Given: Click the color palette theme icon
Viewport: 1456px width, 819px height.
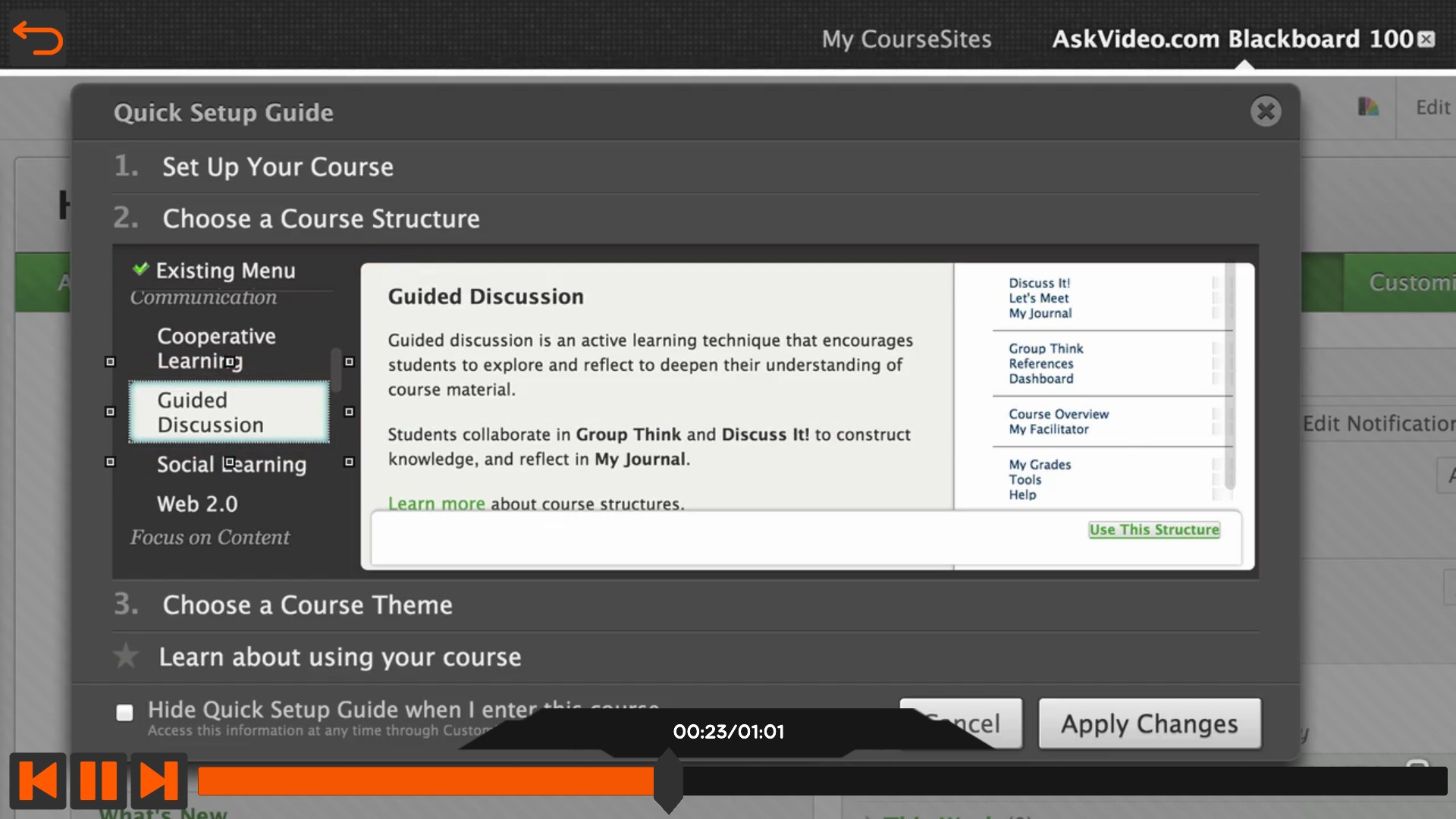Looking at the screenshot, I should tap(1367, 107).
